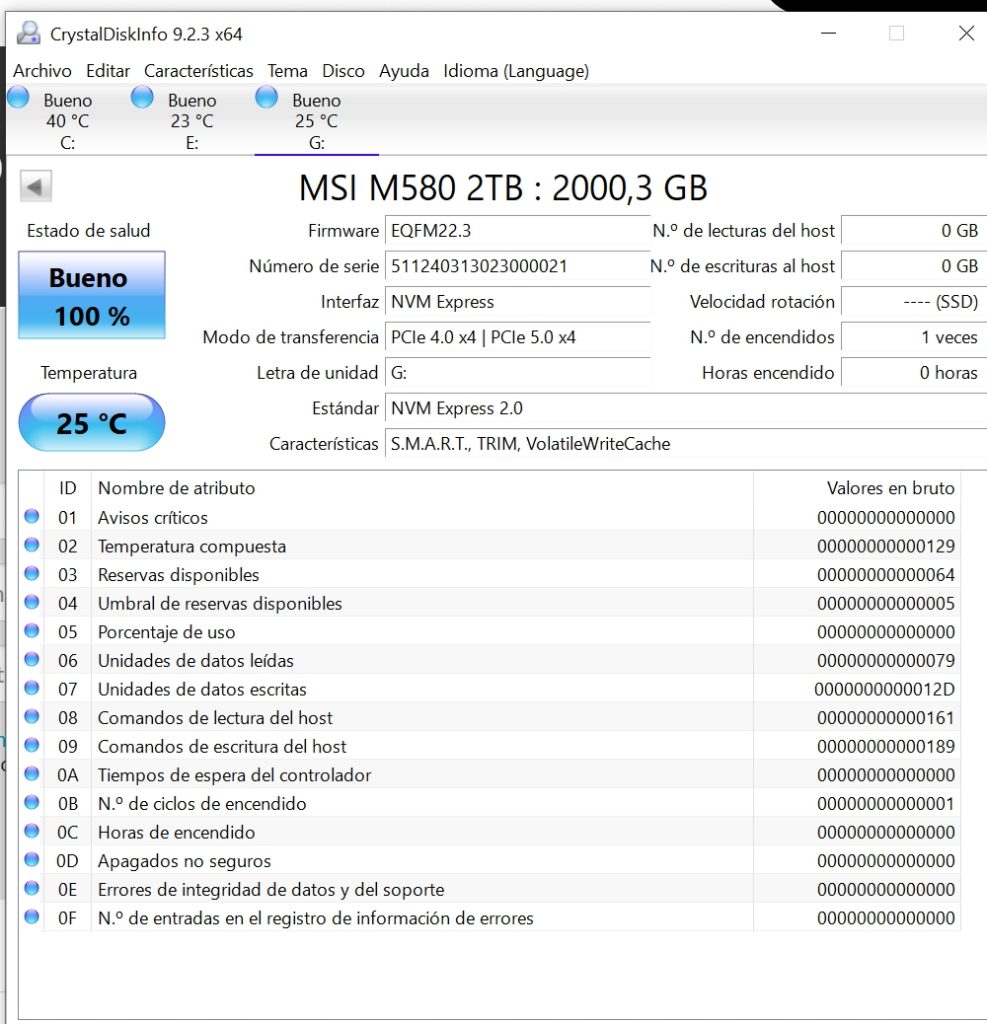Click the Interfaz field NVM Express
Viewport: 987px width, 1024px height.
[x=517, y=302]
